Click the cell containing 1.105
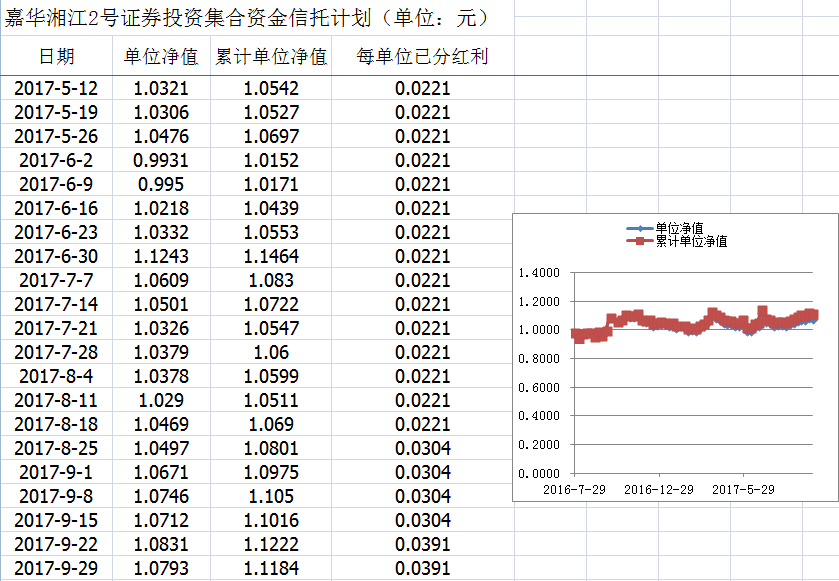 [x=271, y=496]
